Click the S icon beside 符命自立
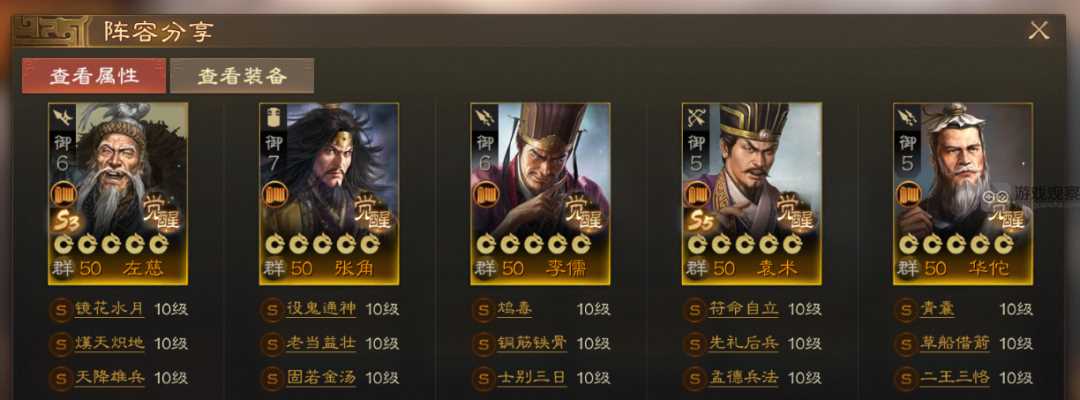 coord(695,309)
